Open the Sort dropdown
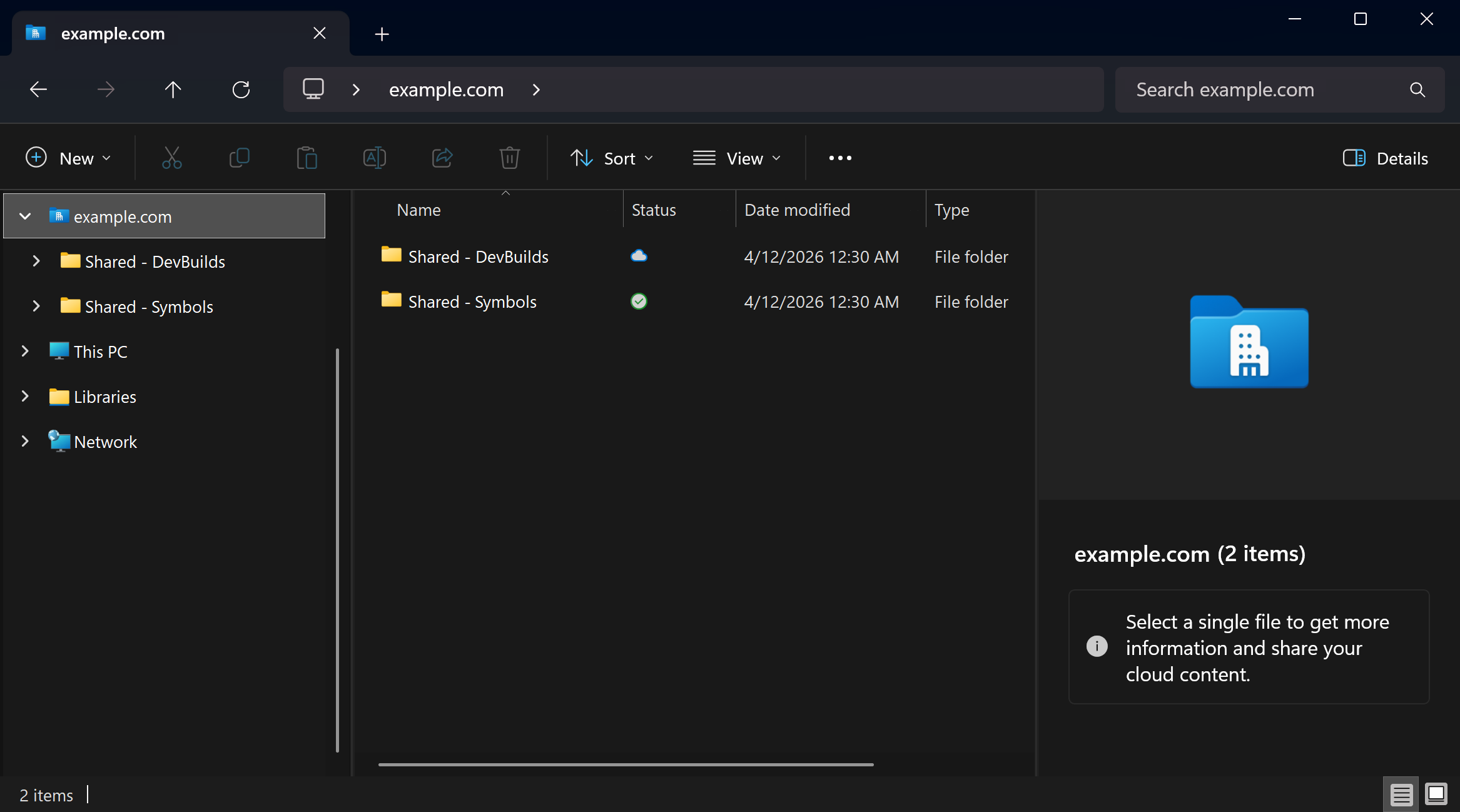Image resolution: width=1460 pixels, height=812 pixels. pyautogui.click(x=612, y=158)
